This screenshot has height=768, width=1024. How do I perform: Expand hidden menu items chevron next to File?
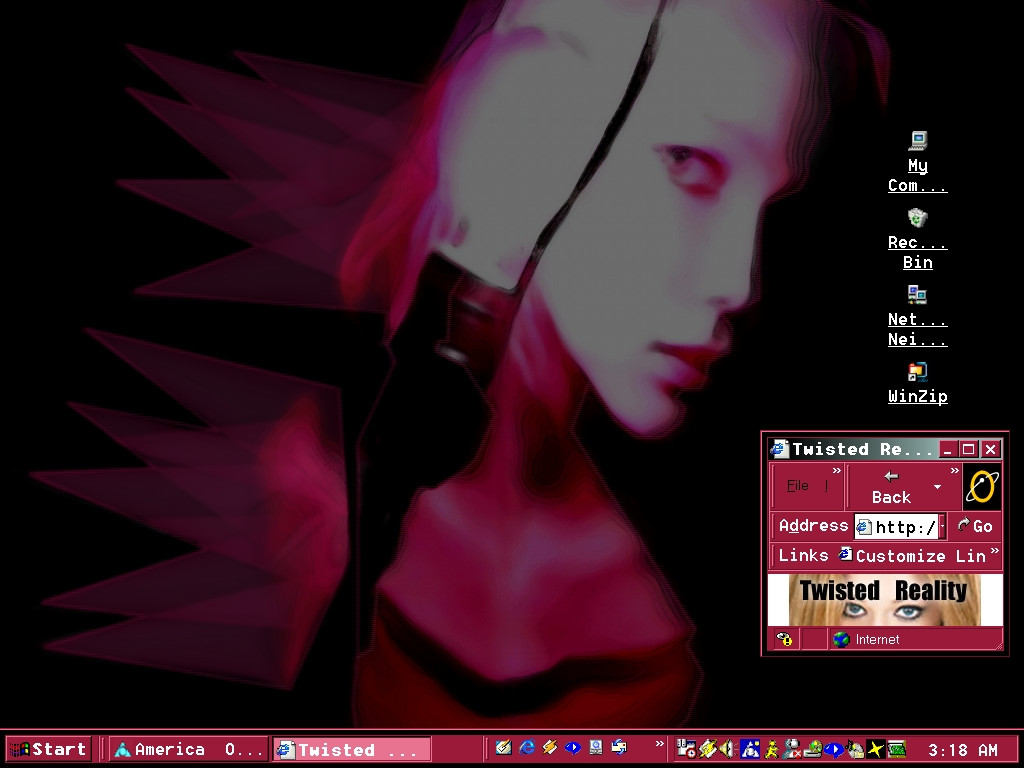837,470
